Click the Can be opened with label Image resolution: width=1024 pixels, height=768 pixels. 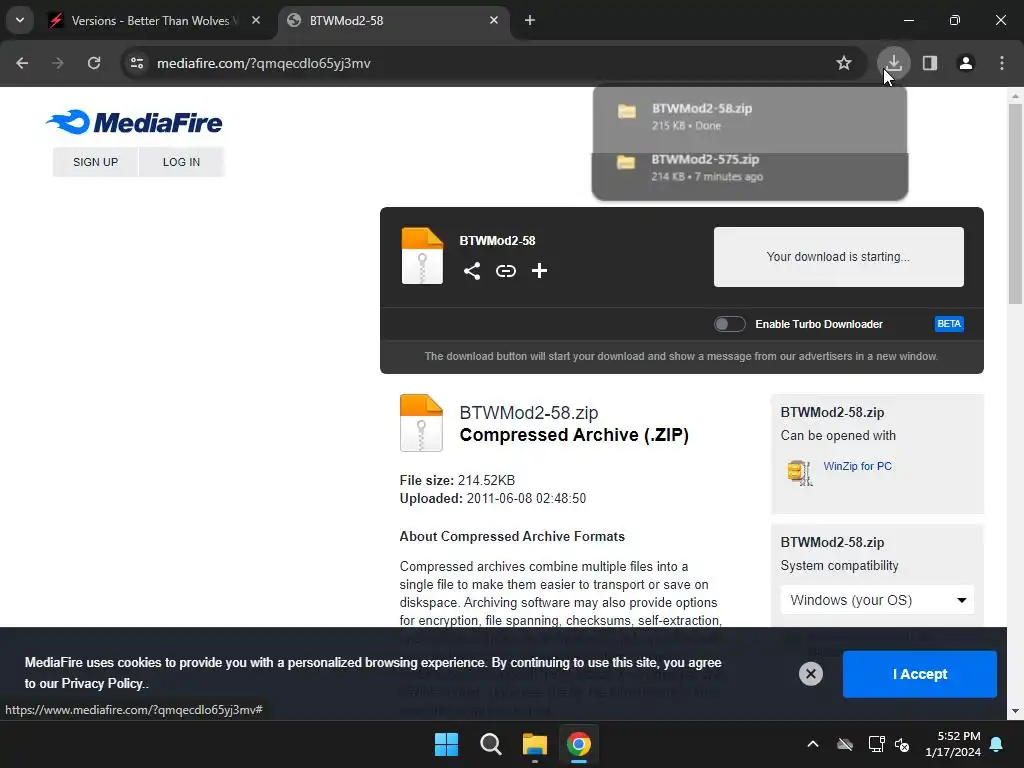[838, 436]
